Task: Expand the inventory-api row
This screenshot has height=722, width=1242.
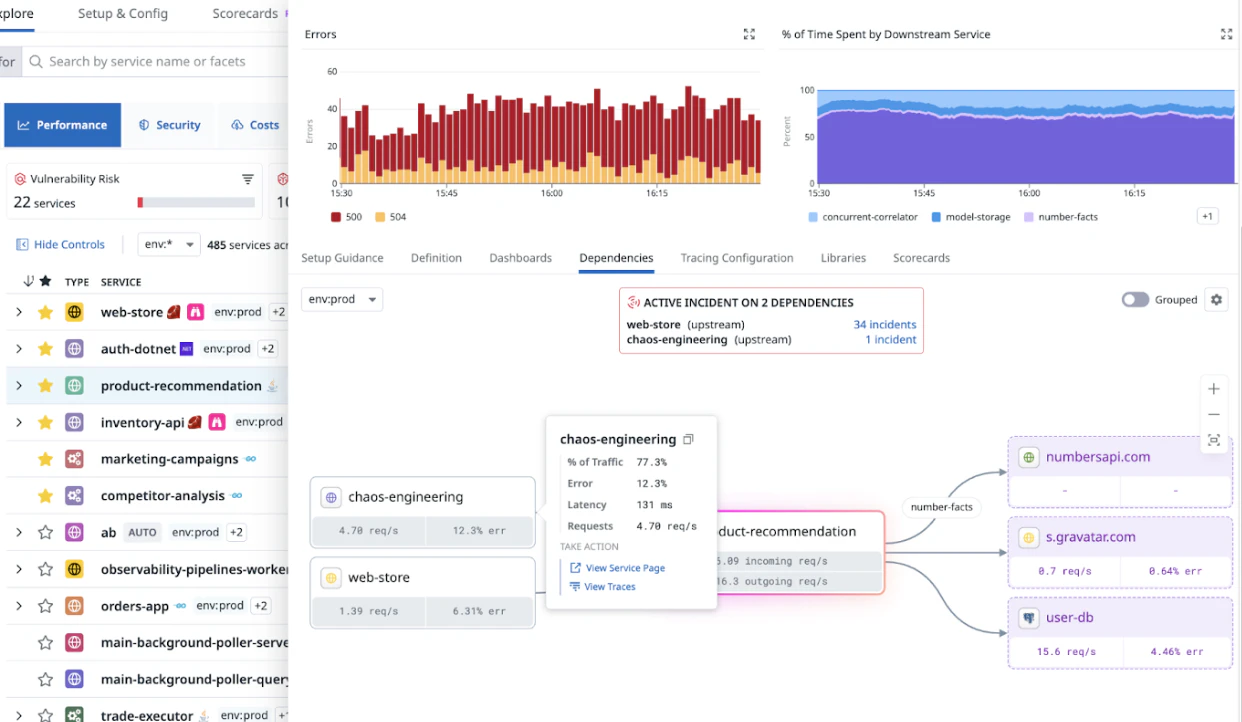Action: pos(18,422)
